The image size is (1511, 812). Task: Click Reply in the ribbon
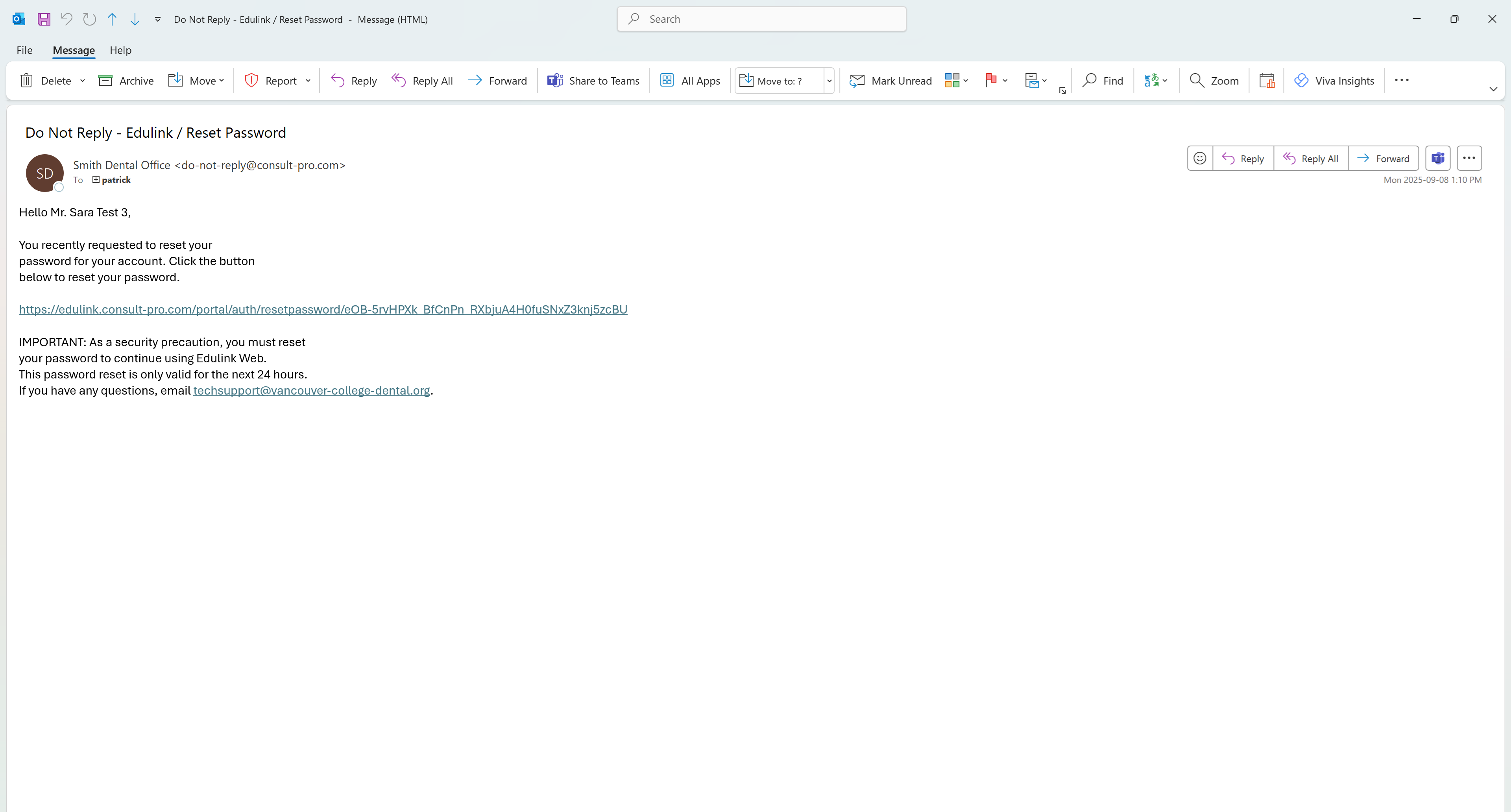click(x=354, y=80)
